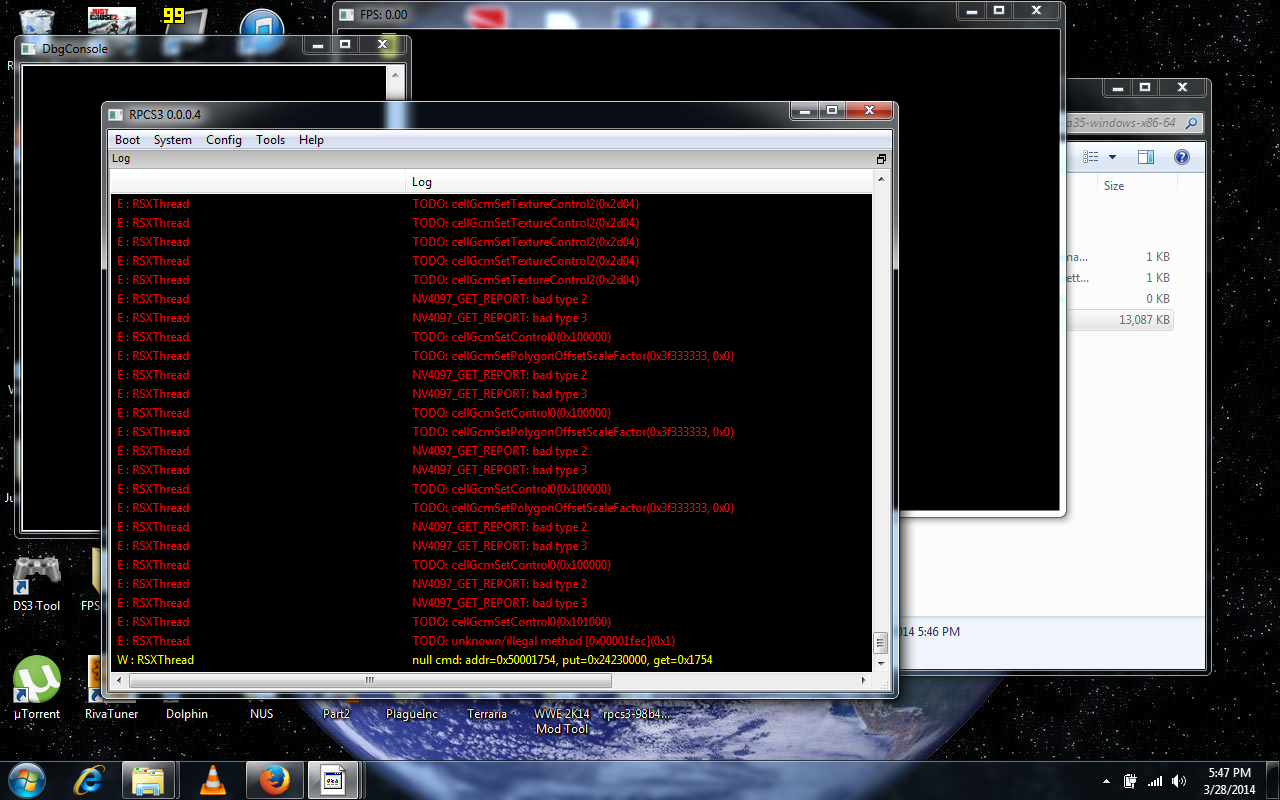Click the RPCS3 taskbar button
This screenshot has width=1280, height=800.
[333, 779]
